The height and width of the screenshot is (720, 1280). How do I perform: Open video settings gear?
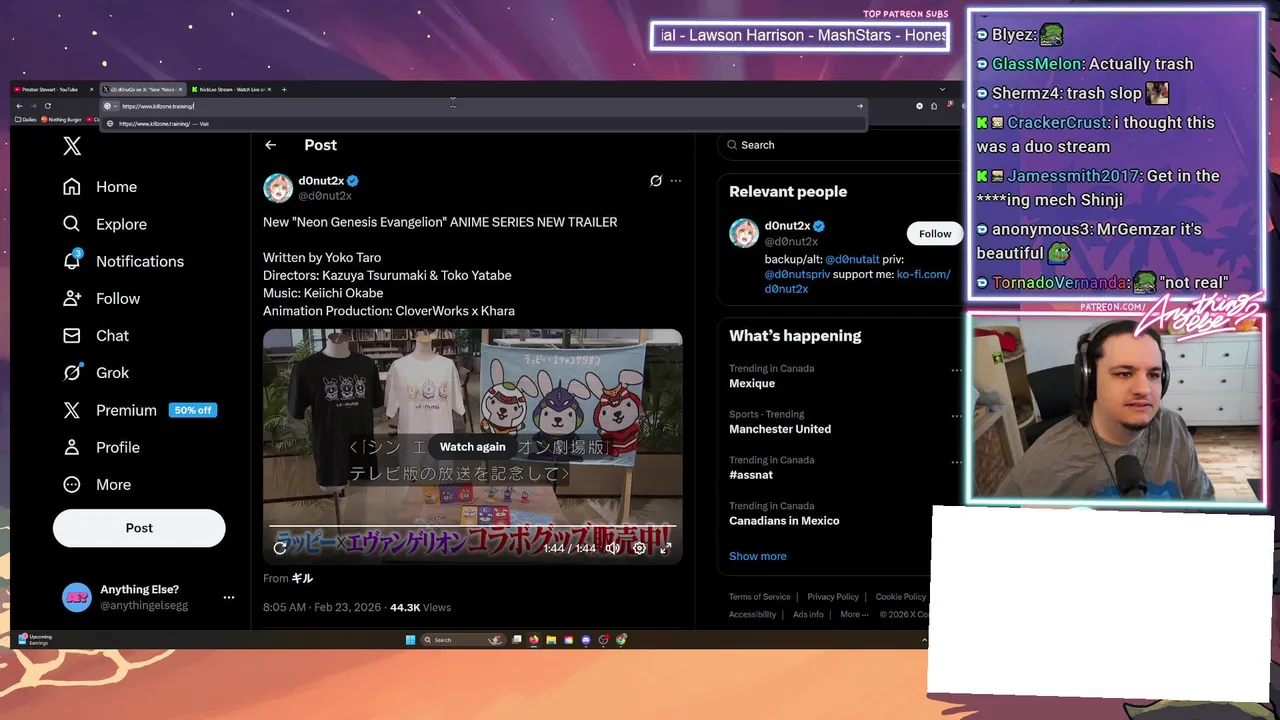point(639,548)
